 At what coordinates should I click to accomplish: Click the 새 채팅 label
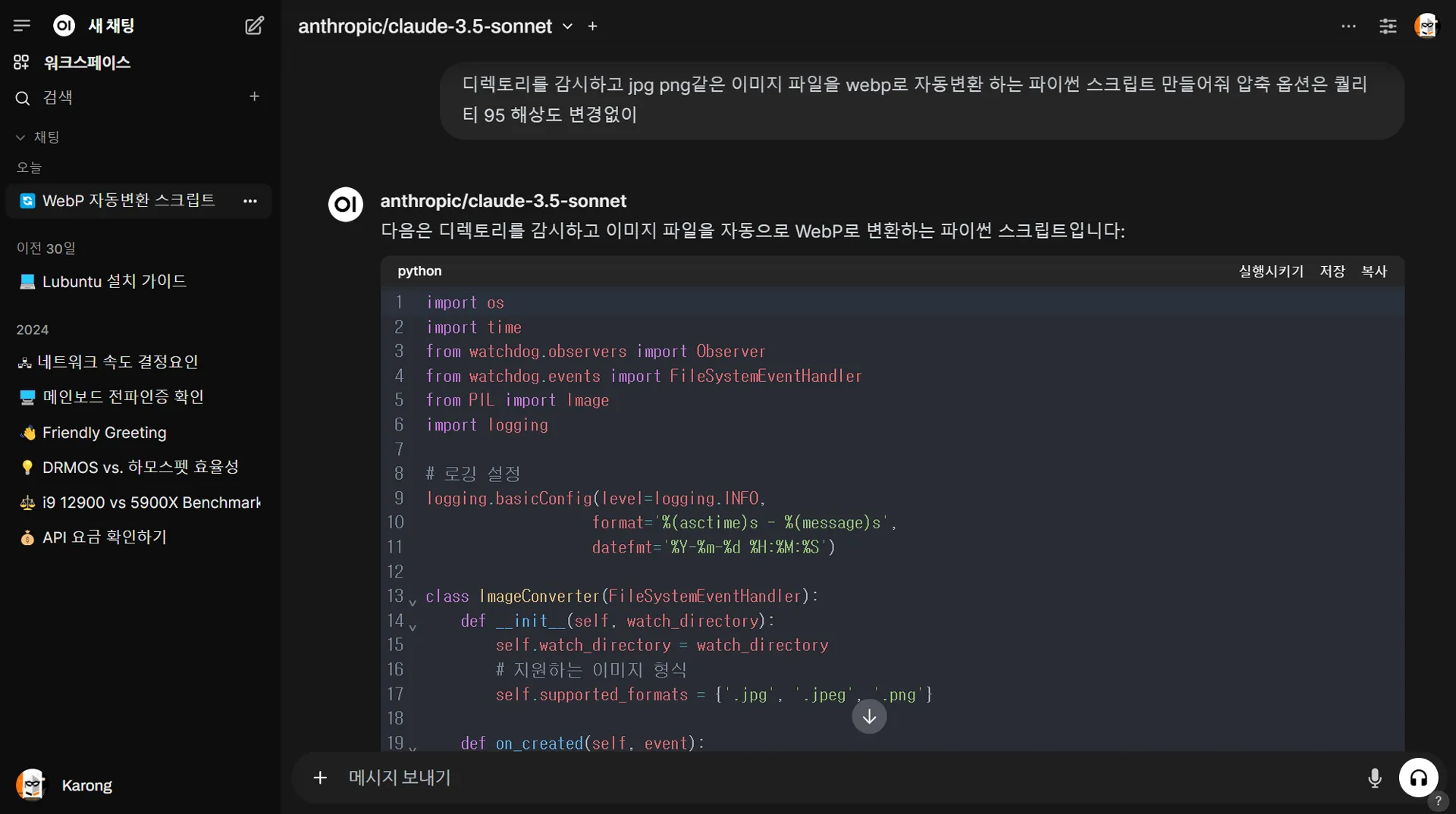click(x=111, y=26)
